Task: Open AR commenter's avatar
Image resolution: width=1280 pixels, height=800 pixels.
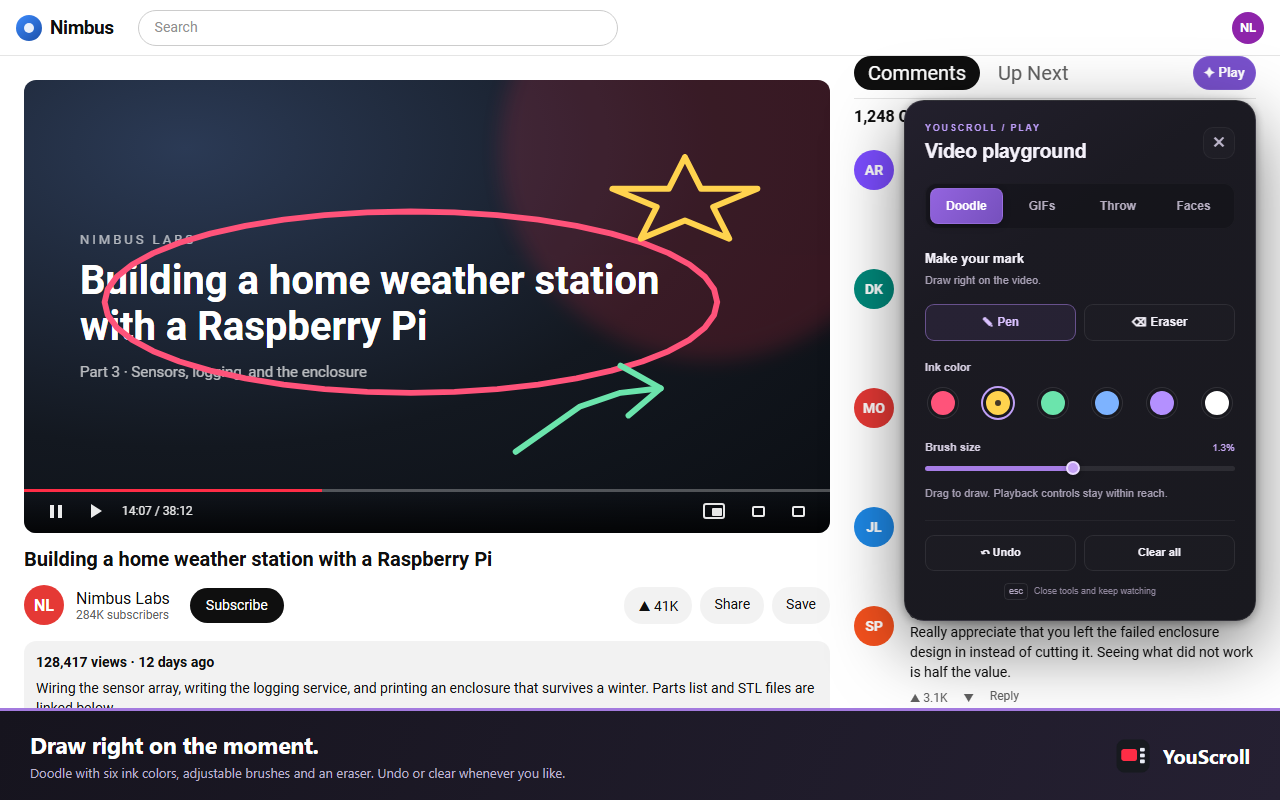Action: click(874, 170)
